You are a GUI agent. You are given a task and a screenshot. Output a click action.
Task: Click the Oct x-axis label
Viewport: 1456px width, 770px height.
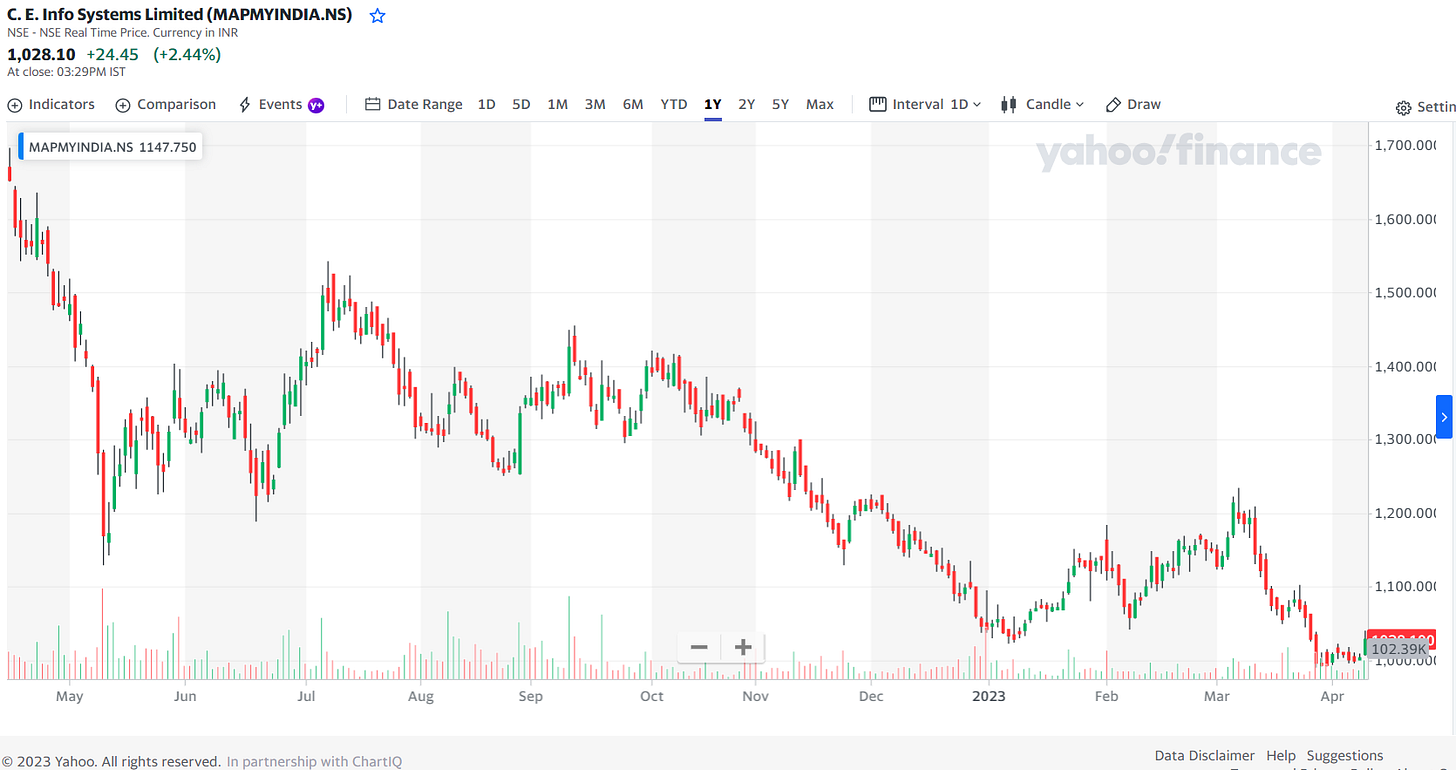pos(652,696)
